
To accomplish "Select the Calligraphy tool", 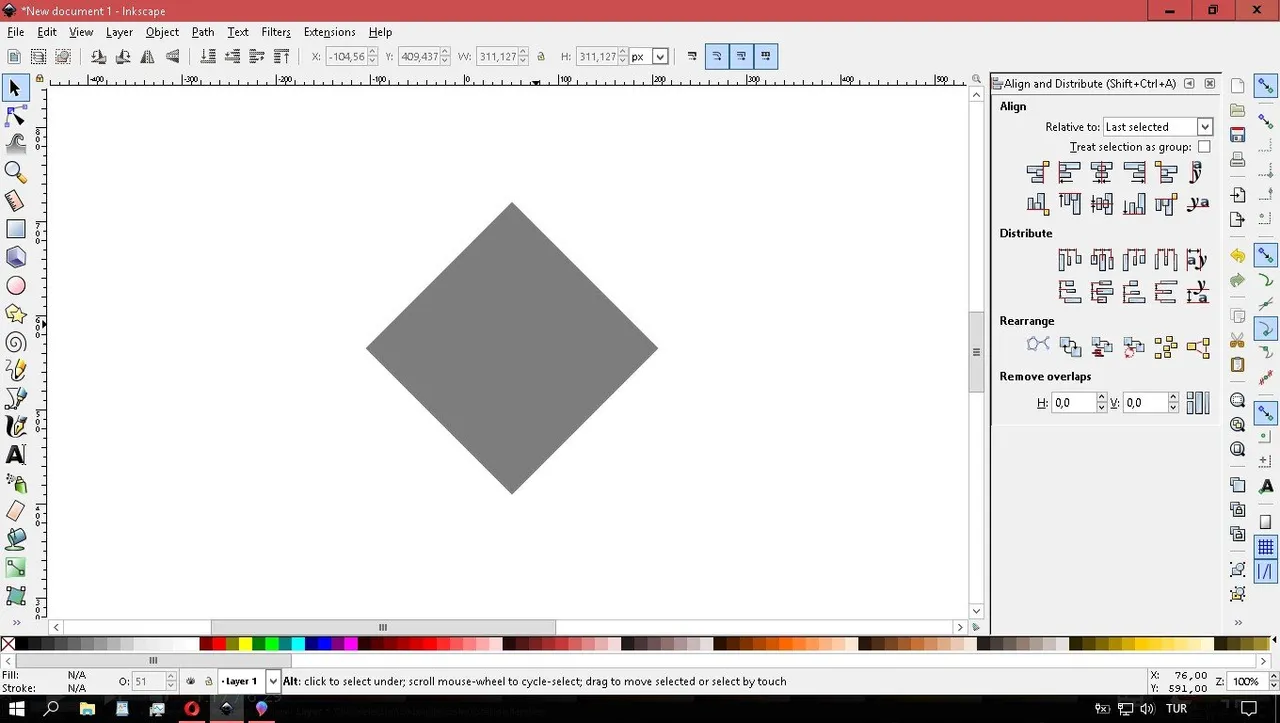I will click(x=15, y=426).
